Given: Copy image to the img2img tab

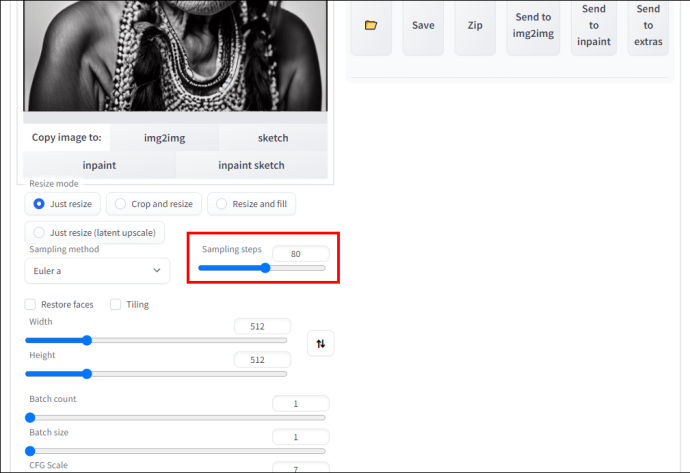Looking at the screenshot, I should pyautogui.click(x=164, y=138).
